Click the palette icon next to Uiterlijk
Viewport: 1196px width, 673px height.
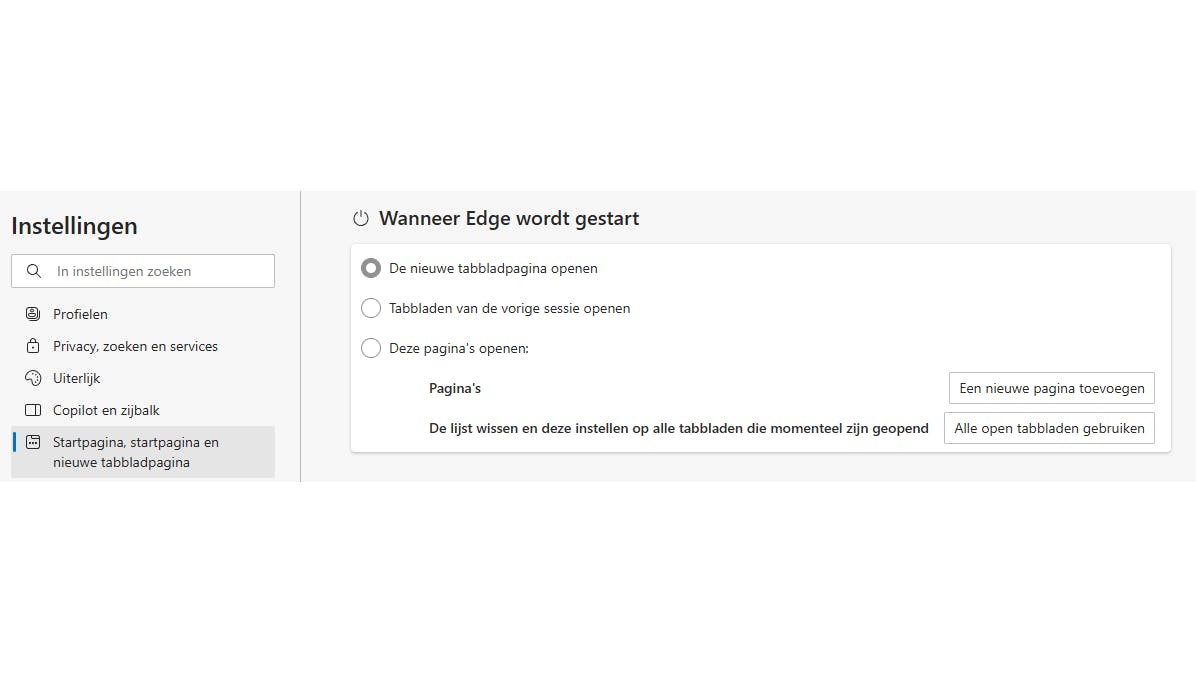pos(34,378)
